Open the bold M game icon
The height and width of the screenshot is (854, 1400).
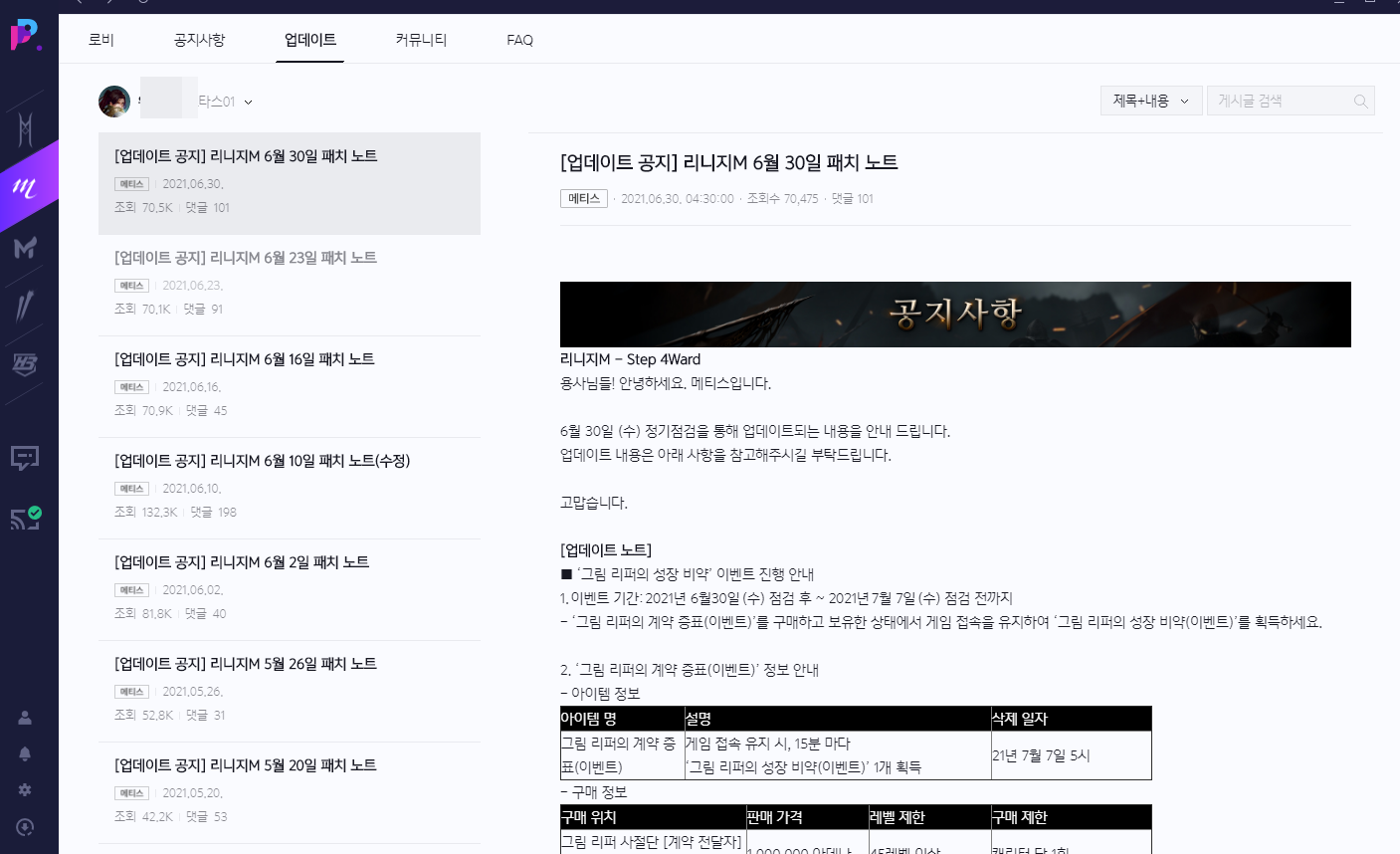click(x=25, y=247)
